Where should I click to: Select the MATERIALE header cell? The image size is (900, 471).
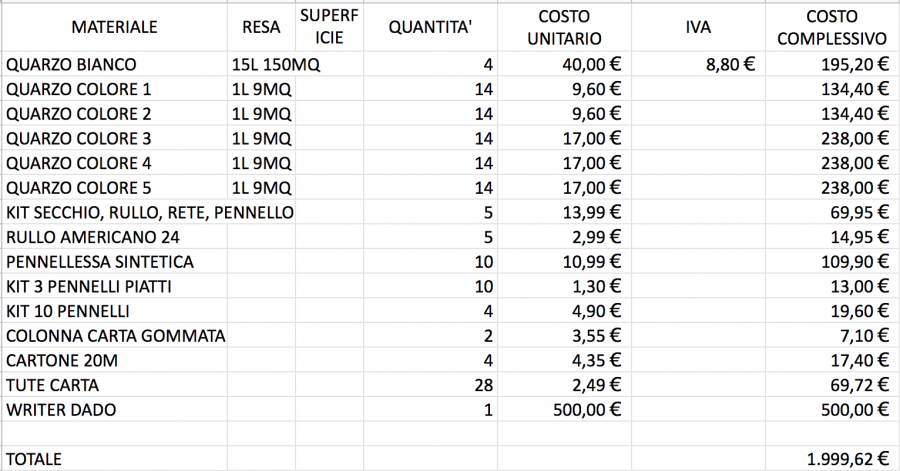click(x=114, y=27)
